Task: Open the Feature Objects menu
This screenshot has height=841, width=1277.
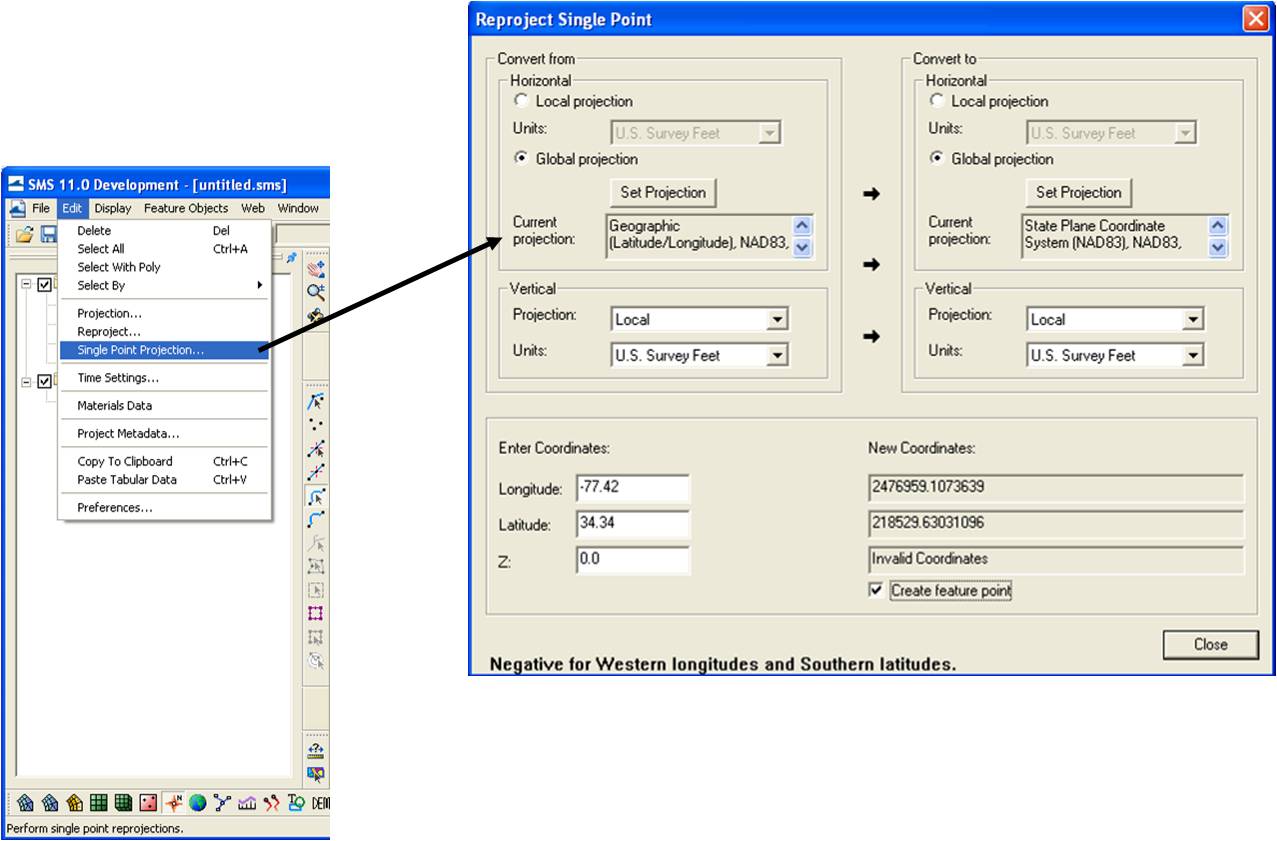Action: click(x=186, y=208)
